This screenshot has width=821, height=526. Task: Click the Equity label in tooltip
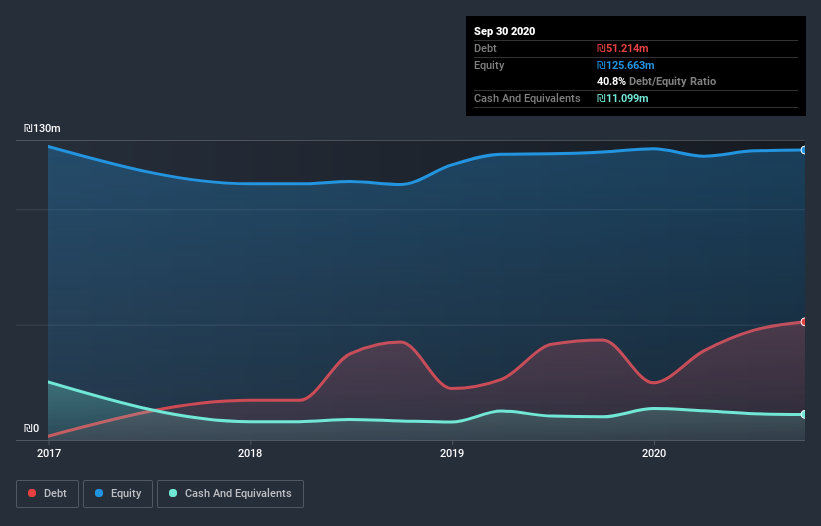click(489, 65)
